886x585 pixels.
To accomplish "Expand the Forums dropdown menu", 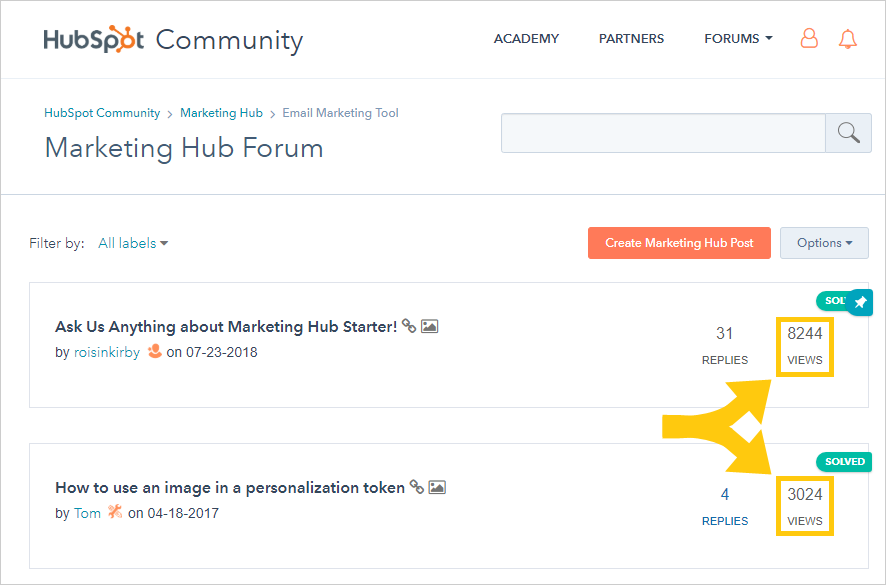I will tap(738, 39).
